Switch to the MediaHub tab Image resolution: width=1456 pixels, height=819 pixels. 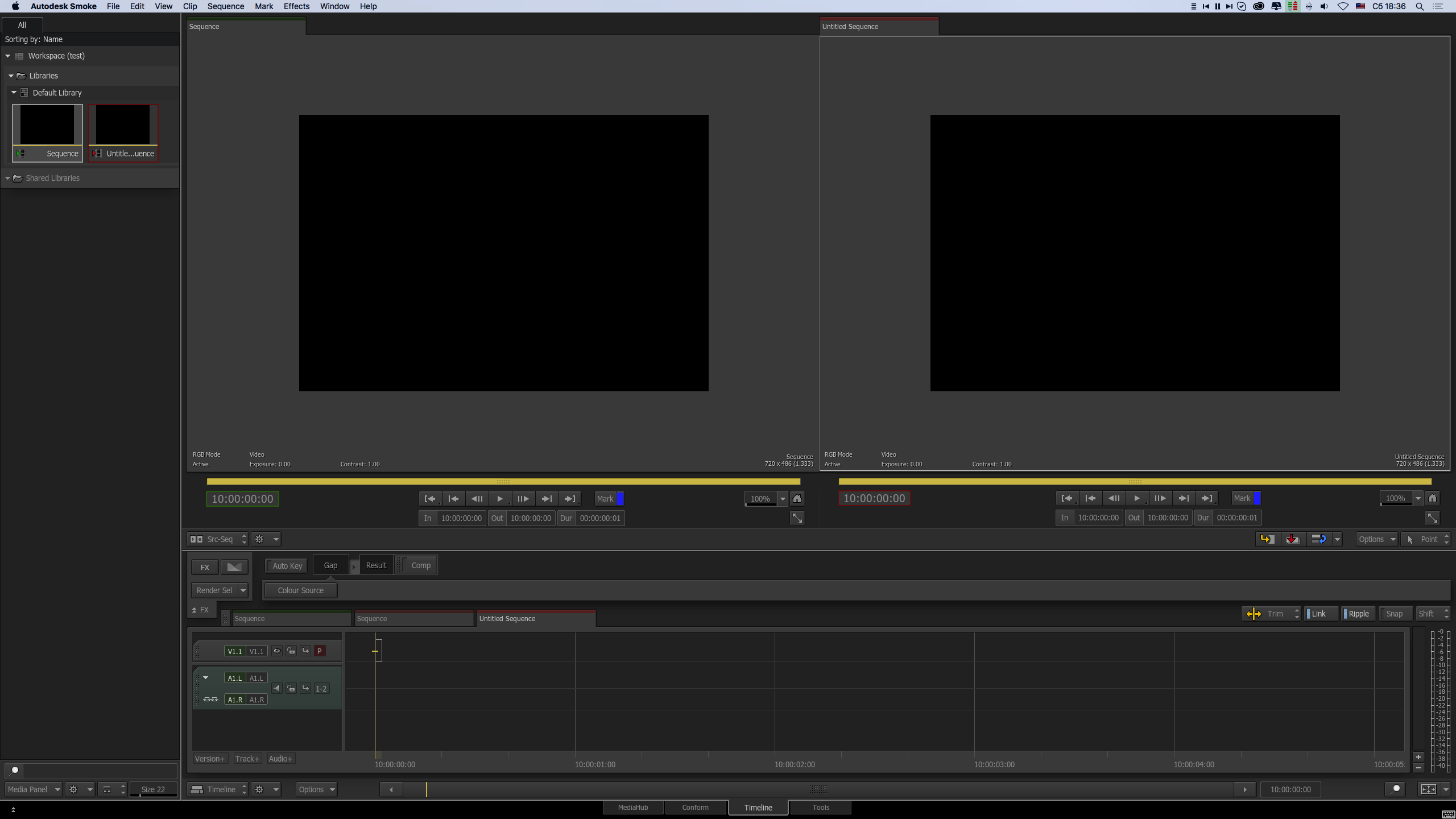coord(633,807)
